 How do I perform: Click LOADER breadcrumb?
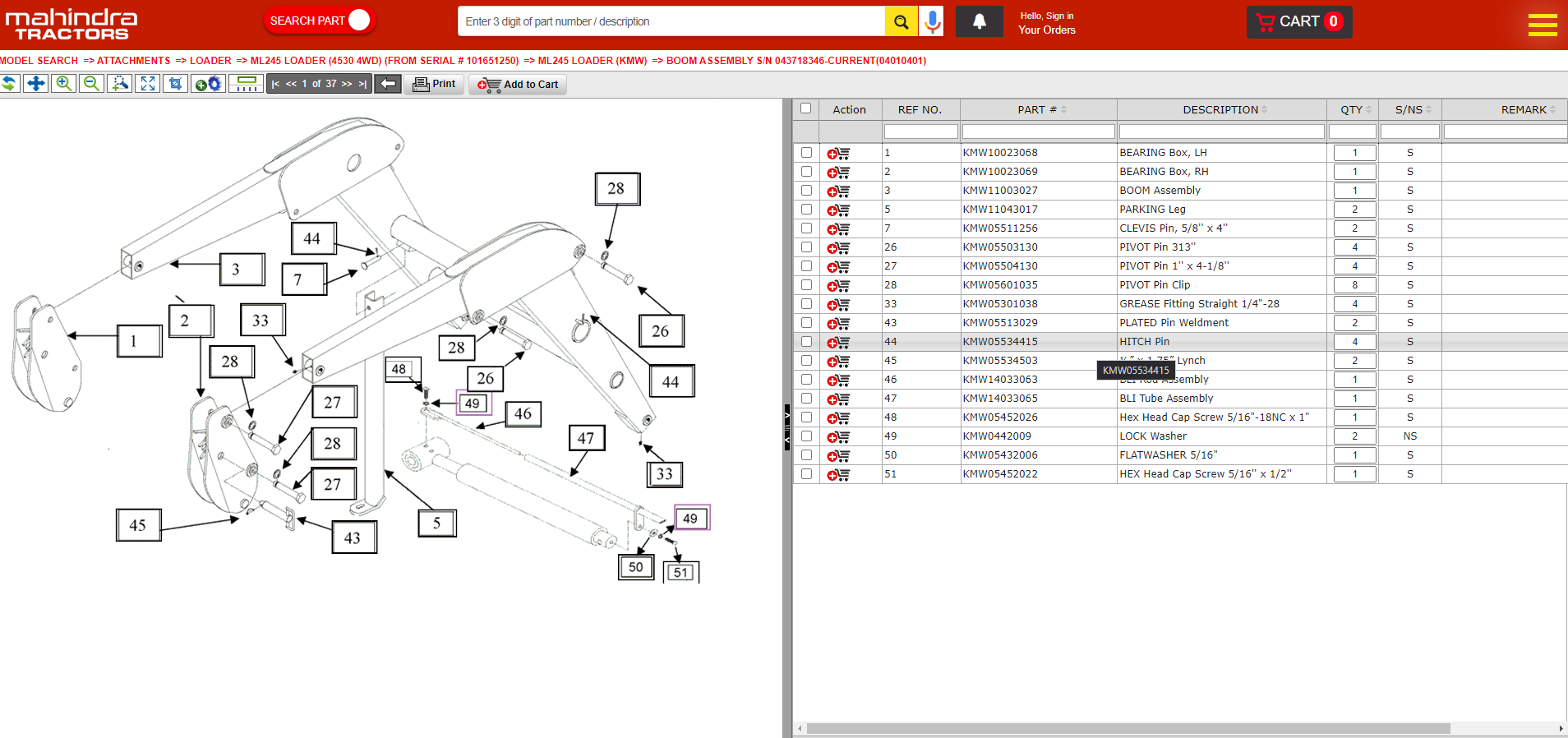[210, 61]
